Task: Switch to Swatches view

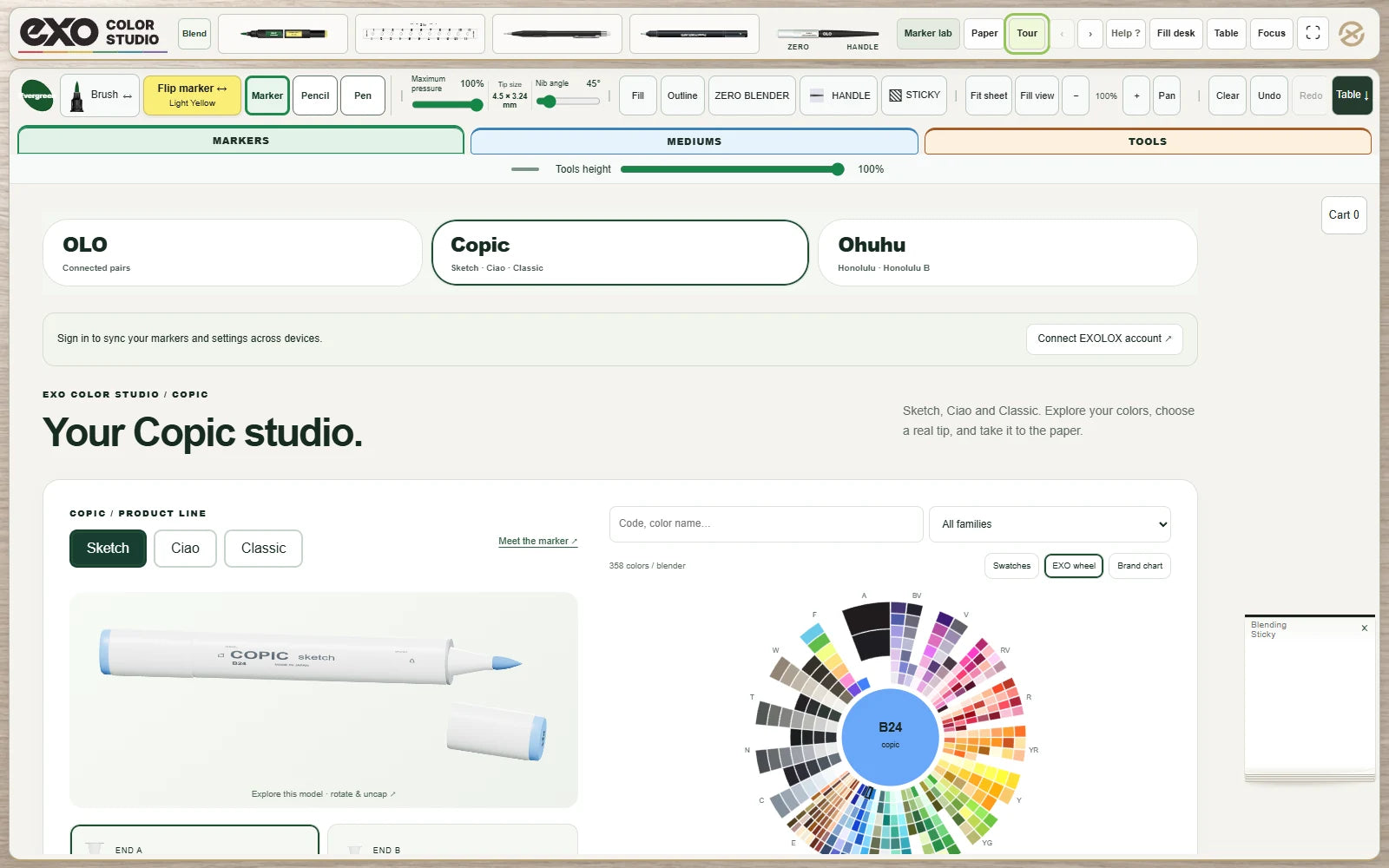Action: pyautogui.click(x=1011, y=566)
